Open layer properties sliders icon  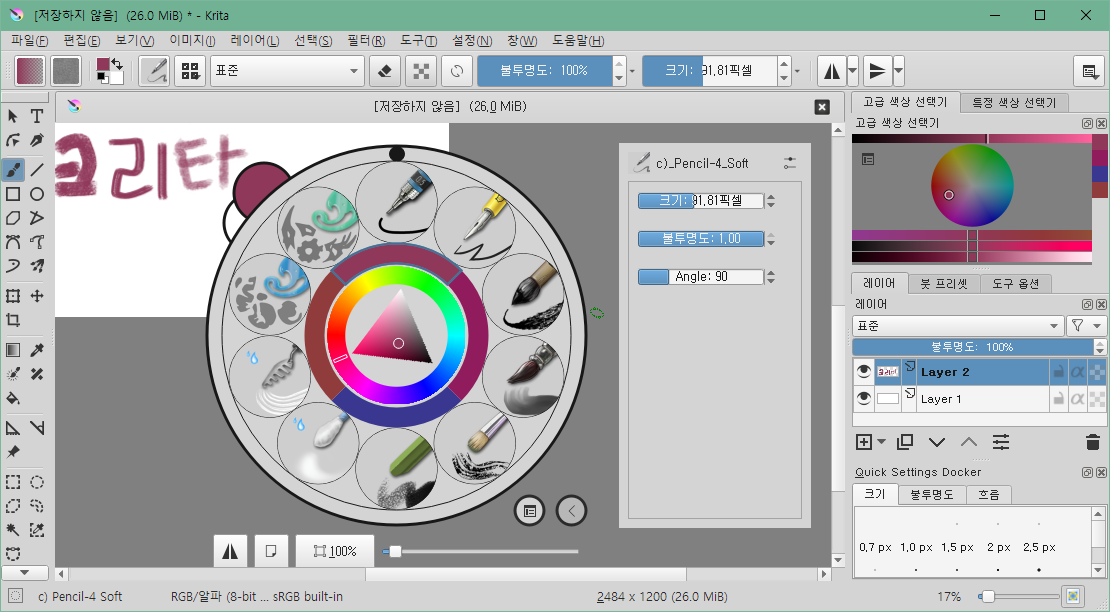(1001, 443)
